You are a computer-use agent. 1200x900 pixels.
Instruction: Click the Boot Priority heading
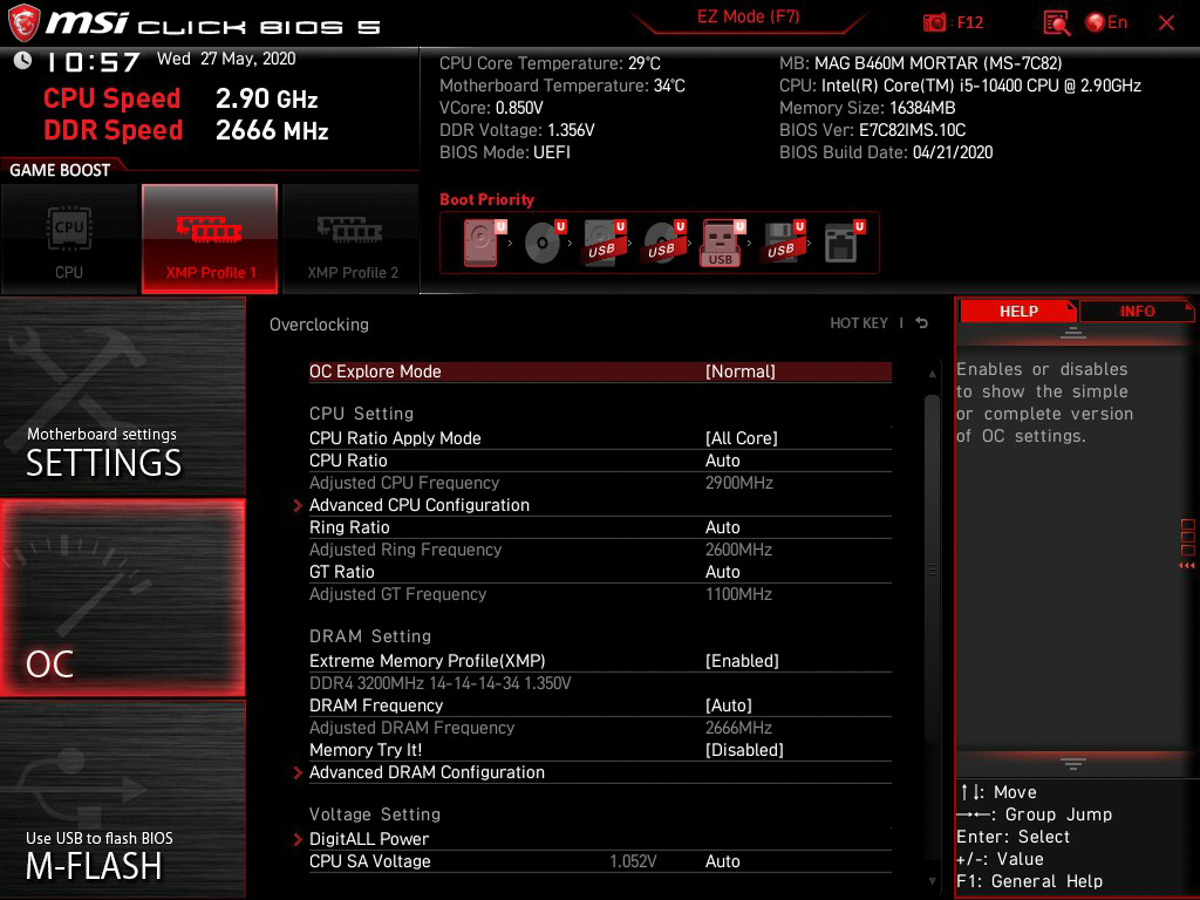click(487, 200)
